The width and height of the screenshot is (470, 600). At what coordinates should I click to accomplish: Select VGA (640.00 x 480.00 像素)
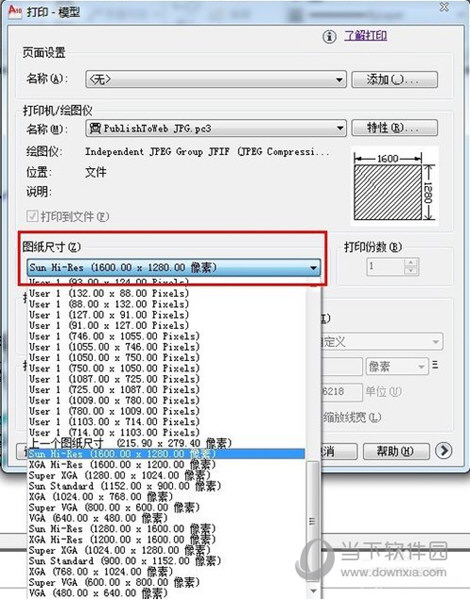coord(167,518)
